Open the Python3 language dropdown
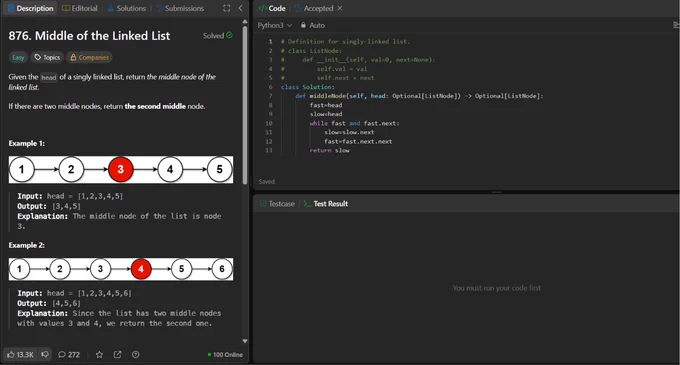 click(275, 25)
